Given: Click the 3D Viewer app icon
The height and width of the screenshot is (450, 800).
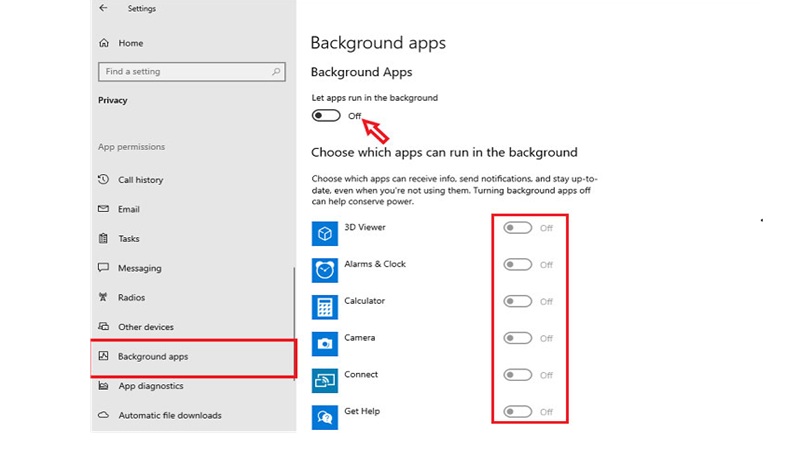Looking at the screenshot, I should point(325,234).
